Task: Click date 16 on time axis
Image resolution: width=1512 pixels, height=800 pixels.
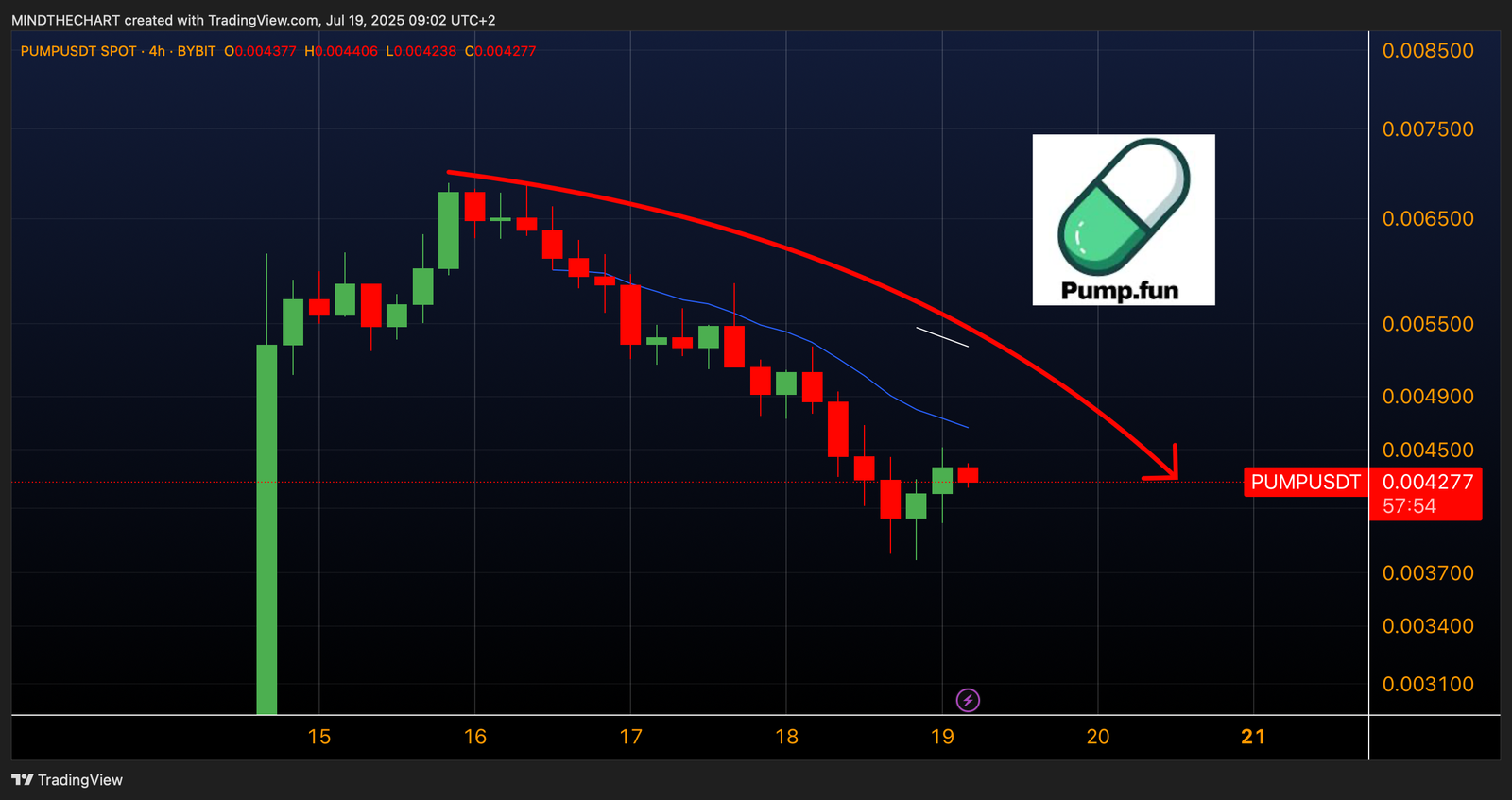Action: pos(475,737)
